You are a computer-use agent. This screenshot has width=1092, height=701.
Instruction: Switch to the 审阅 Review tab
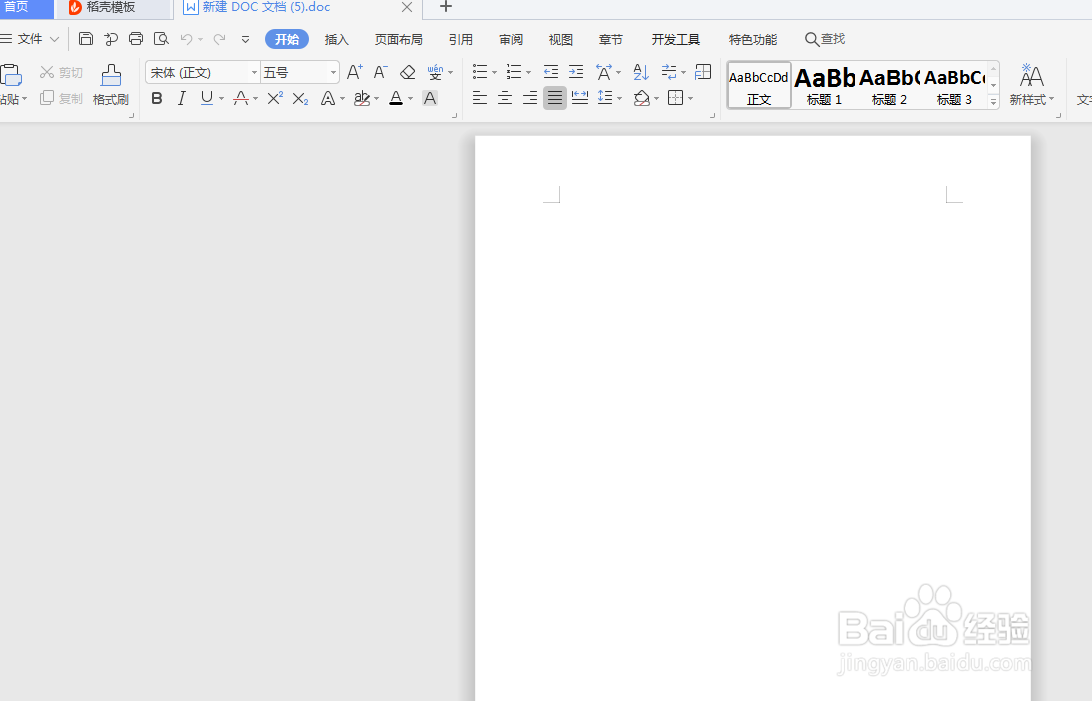(x=510, y=40)
